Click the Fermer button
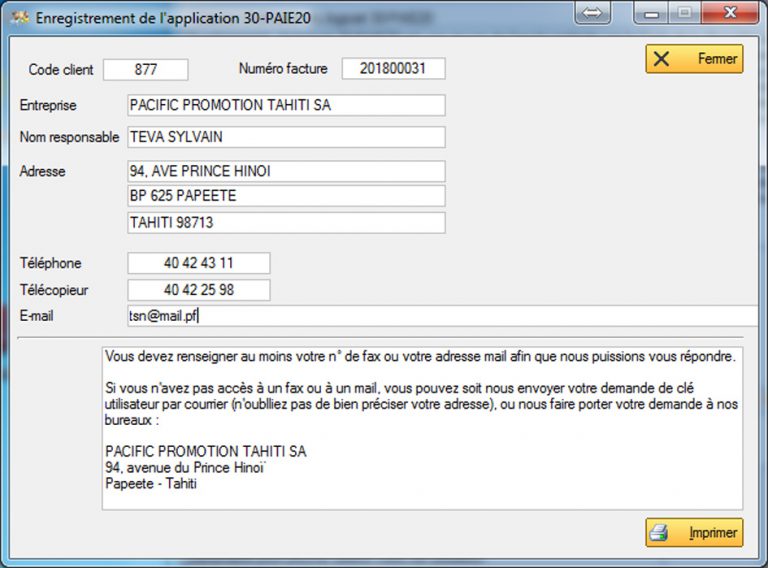 [x=694, y=59]
